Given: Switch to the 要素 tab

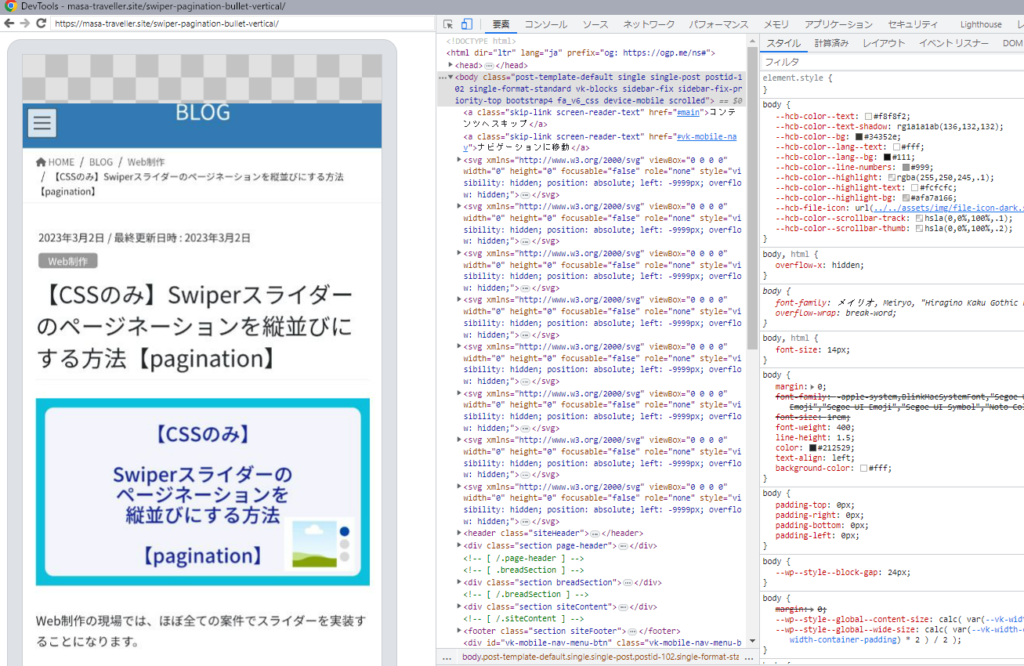Looking at the screenshot, I should tap(501, 24).
